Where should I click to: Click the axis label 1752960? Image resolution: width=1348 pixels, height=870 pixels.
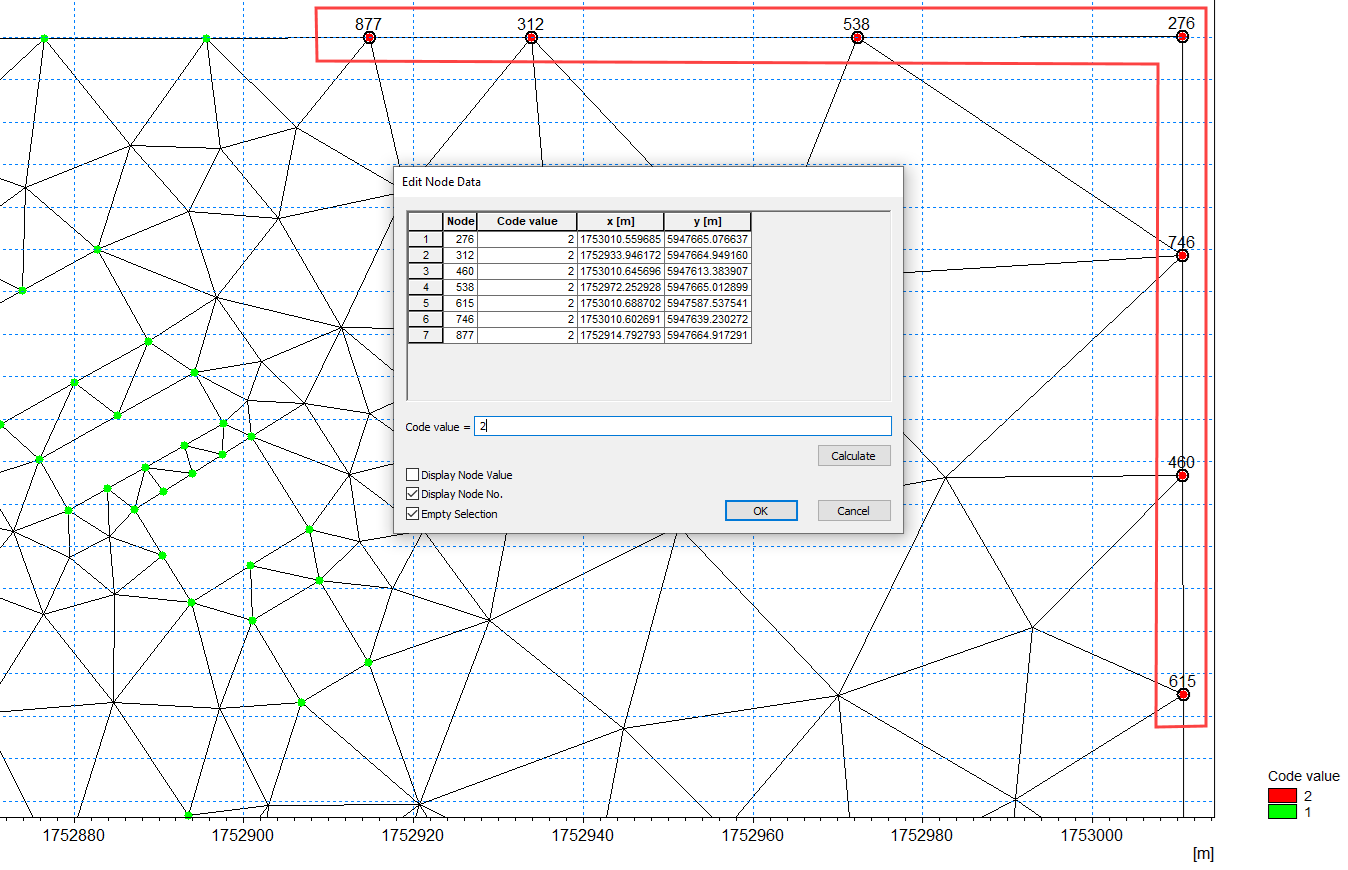[752, 833]
